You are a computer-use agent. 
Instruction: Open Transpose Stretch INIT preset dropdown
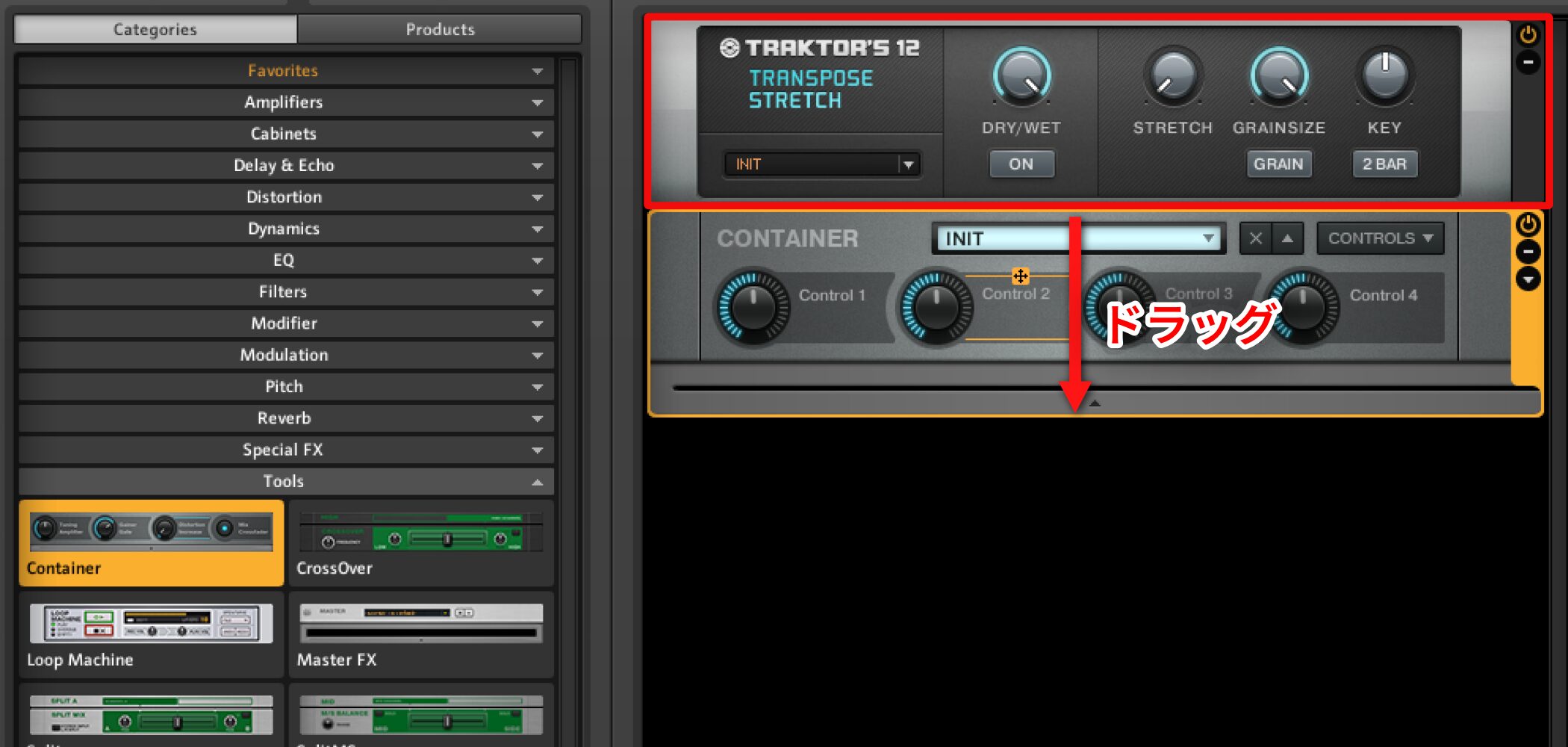pos(822,164)
